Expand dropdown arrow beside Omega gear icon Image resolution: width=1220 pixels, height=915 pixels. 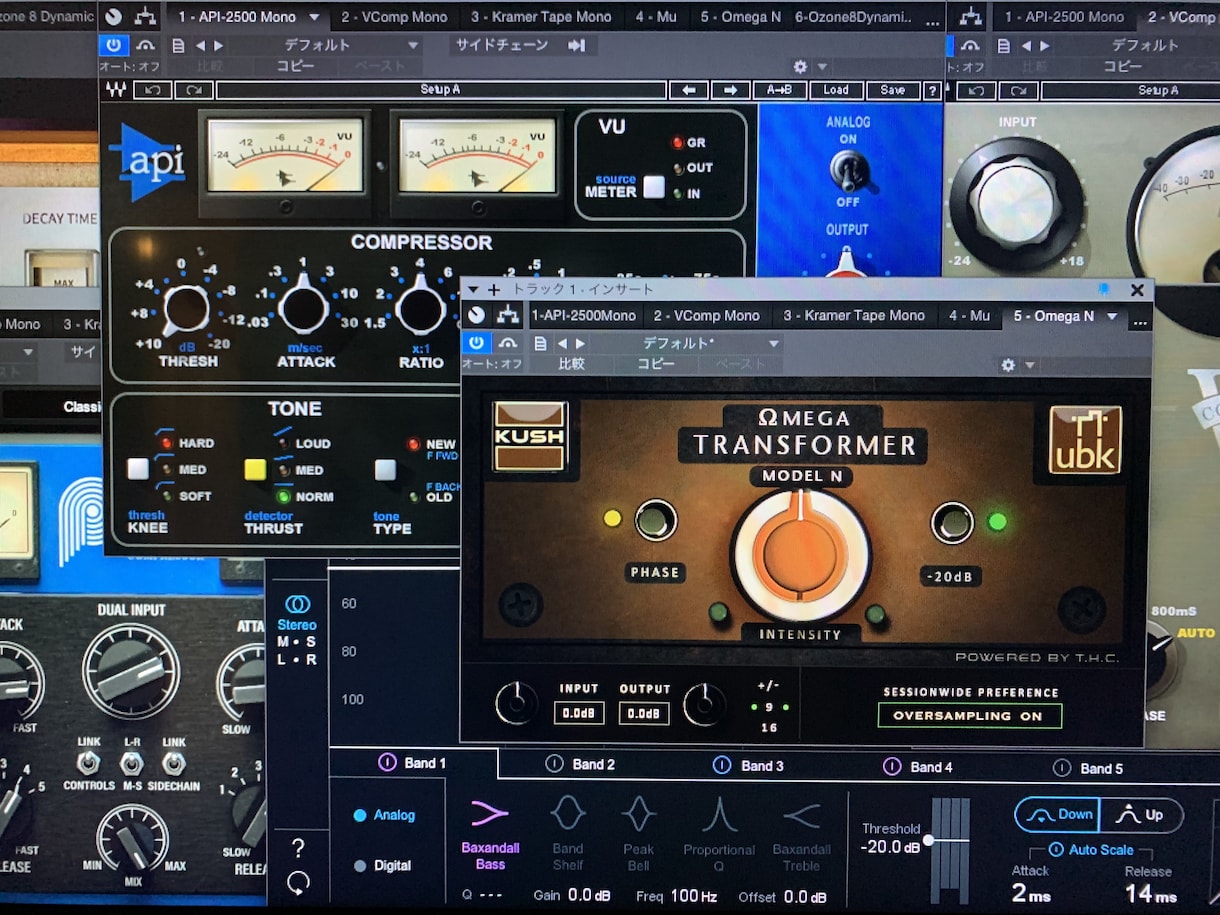click(1030, 366)
